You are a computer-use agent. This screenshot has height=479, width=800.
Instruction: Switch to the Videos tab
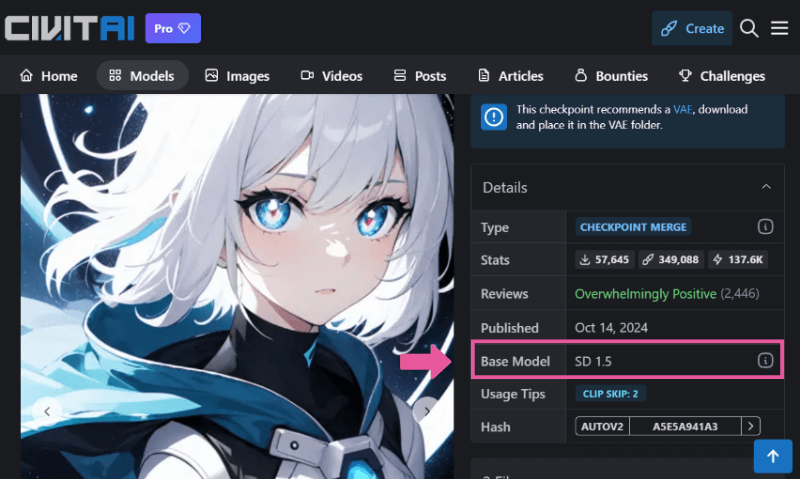coord(331,76)
